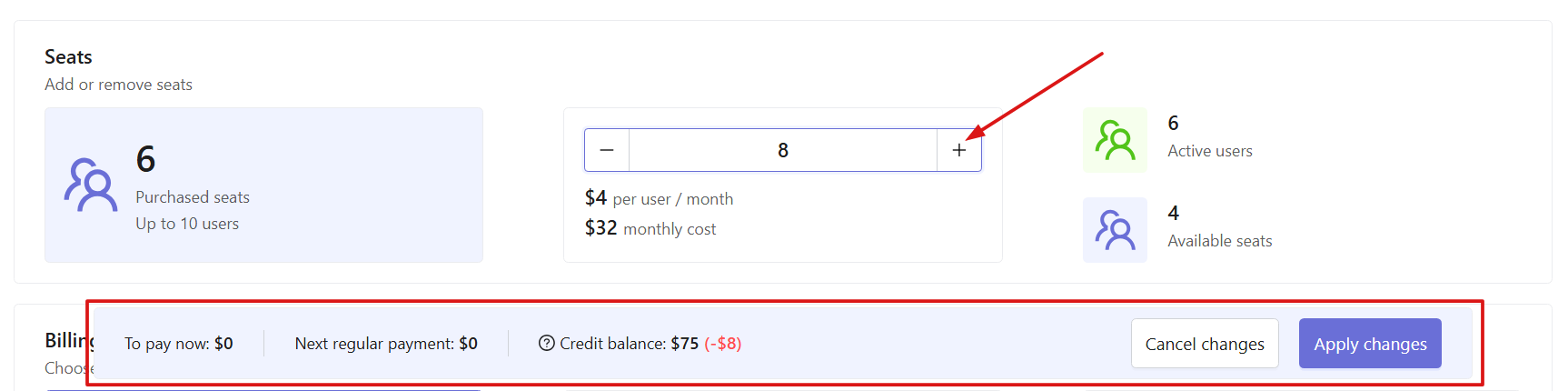1568x391 pixels.
Task: Click the Active users label
Action: point(1210,151)
